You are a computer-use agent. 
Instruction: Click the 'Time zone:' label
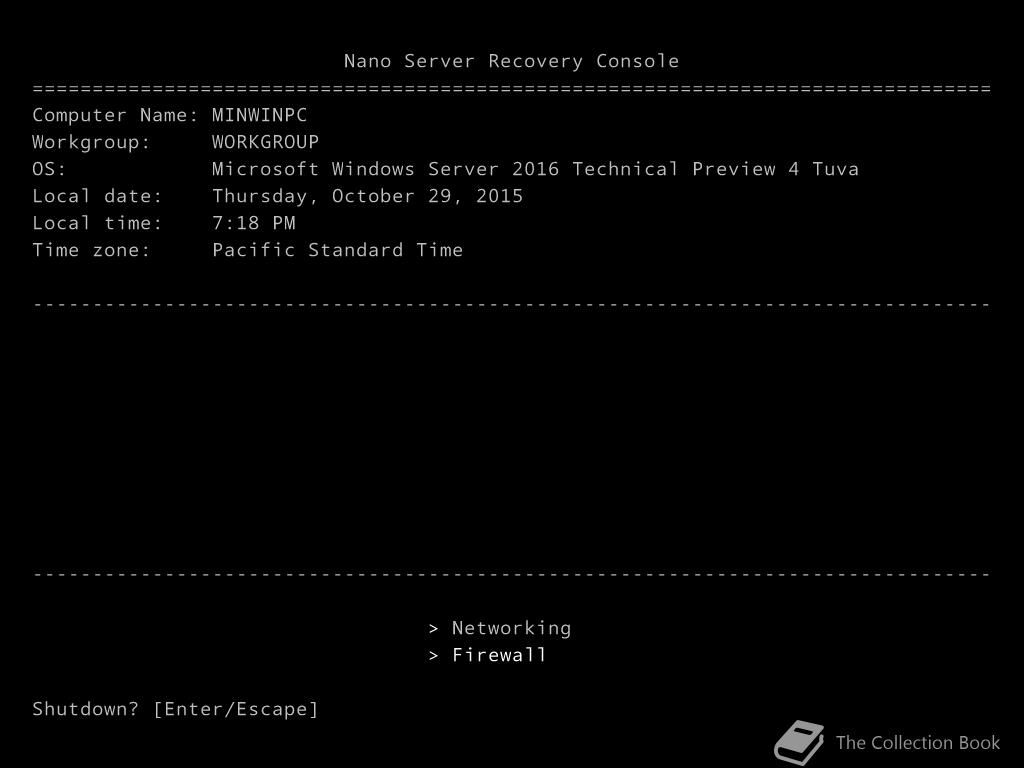91,250
